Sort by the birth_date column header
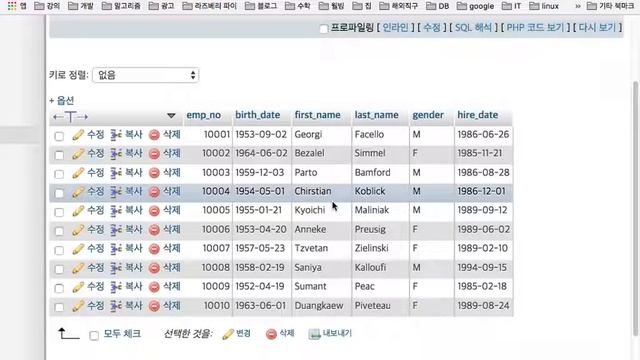Image resolution: width=640 pixels, height=360 pixels. tap(258, 115)
